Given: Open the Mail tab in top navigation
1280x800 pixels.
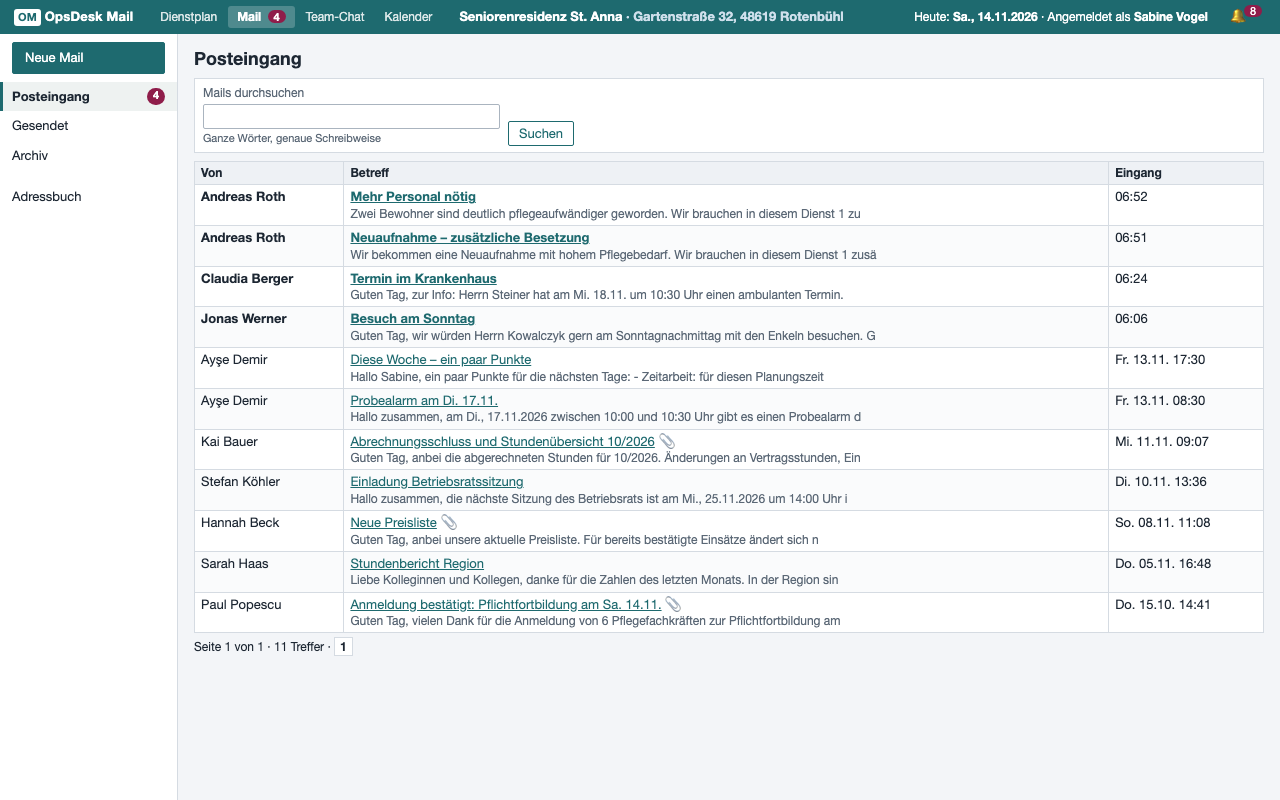Looking at the screenshot, I should (261, 17).
